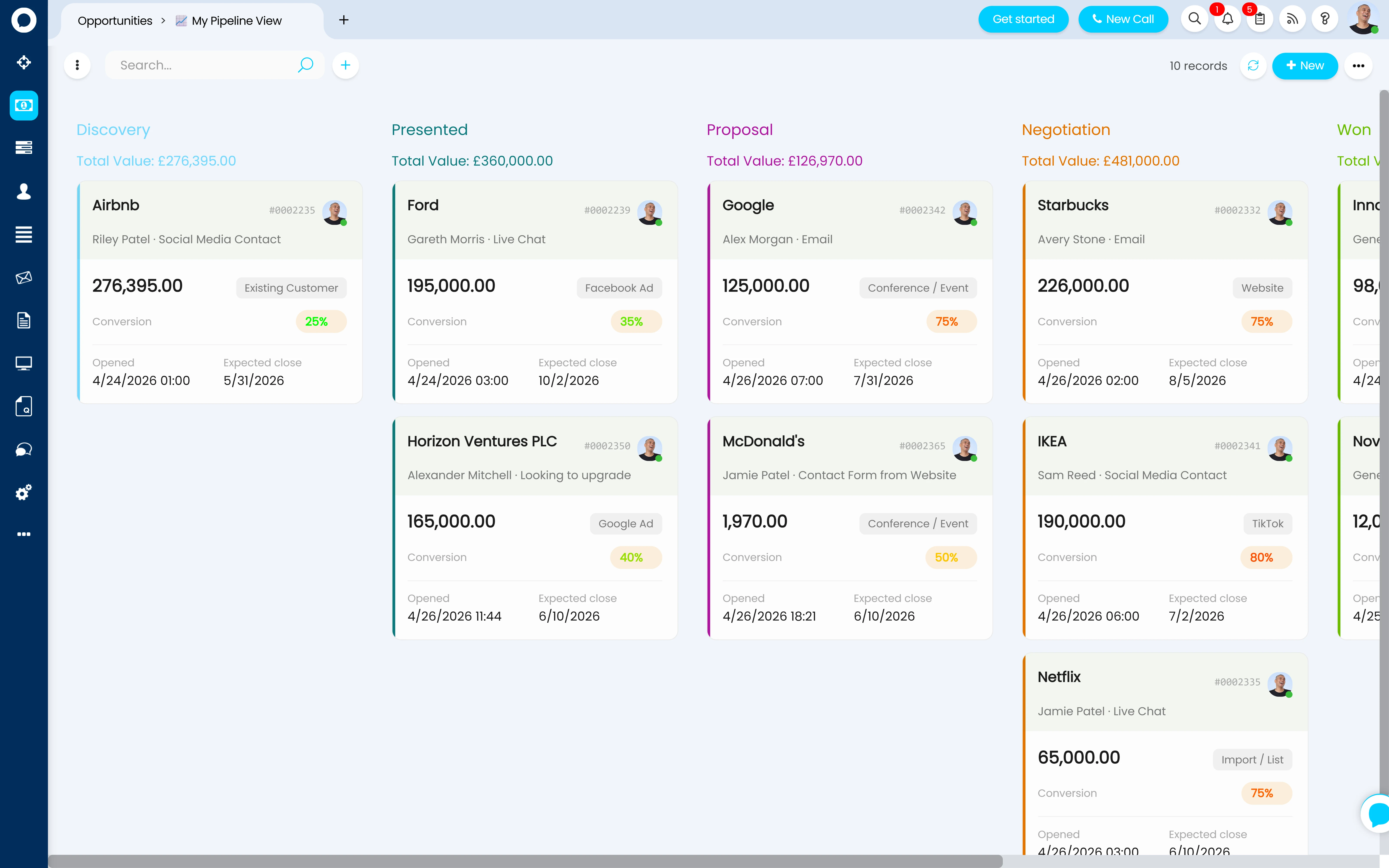Open the user profile avatar in top bar
The image size is (1389, 868).
click(1363, 19)
